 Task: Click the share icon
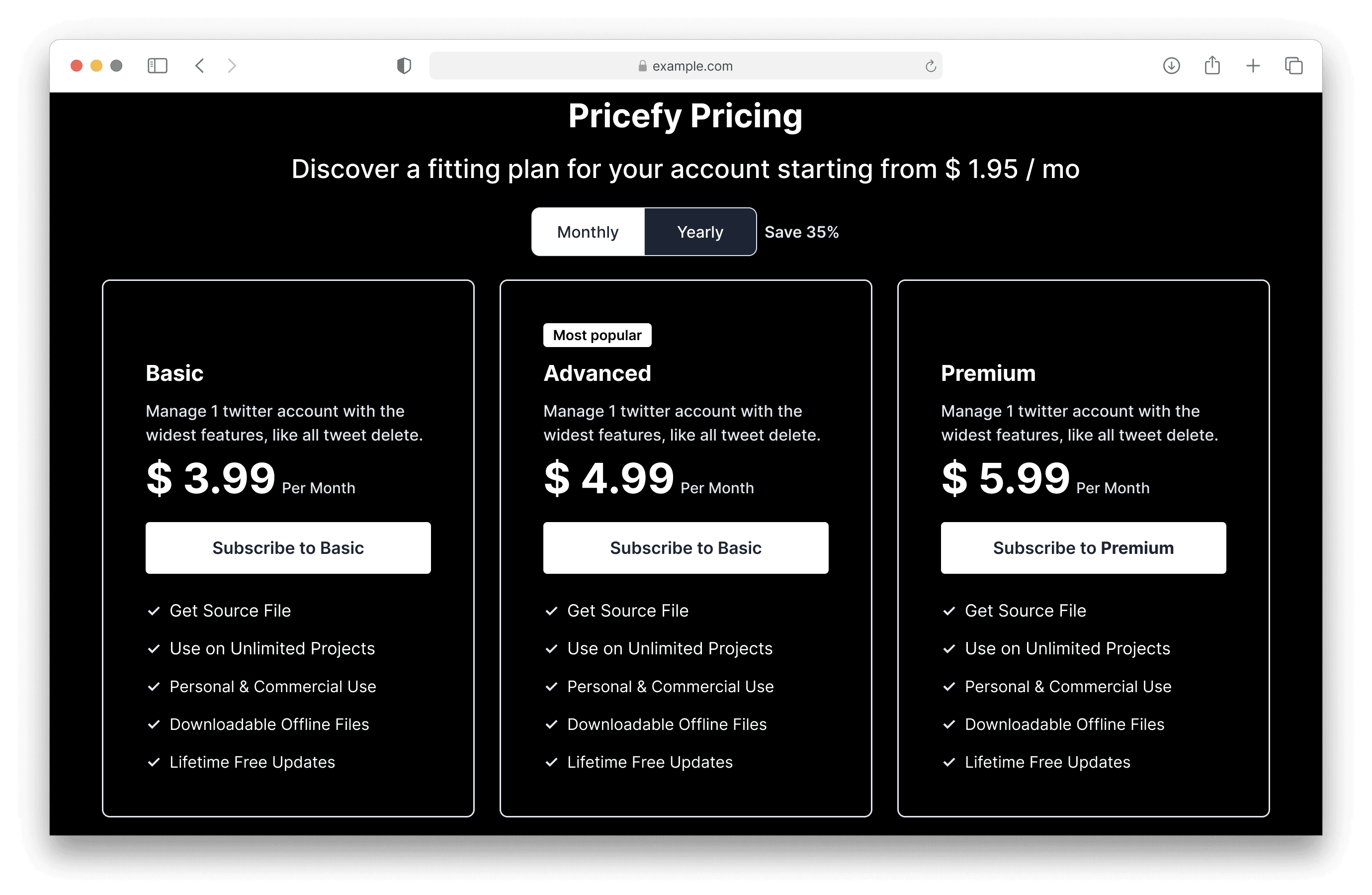[1212, 66]
